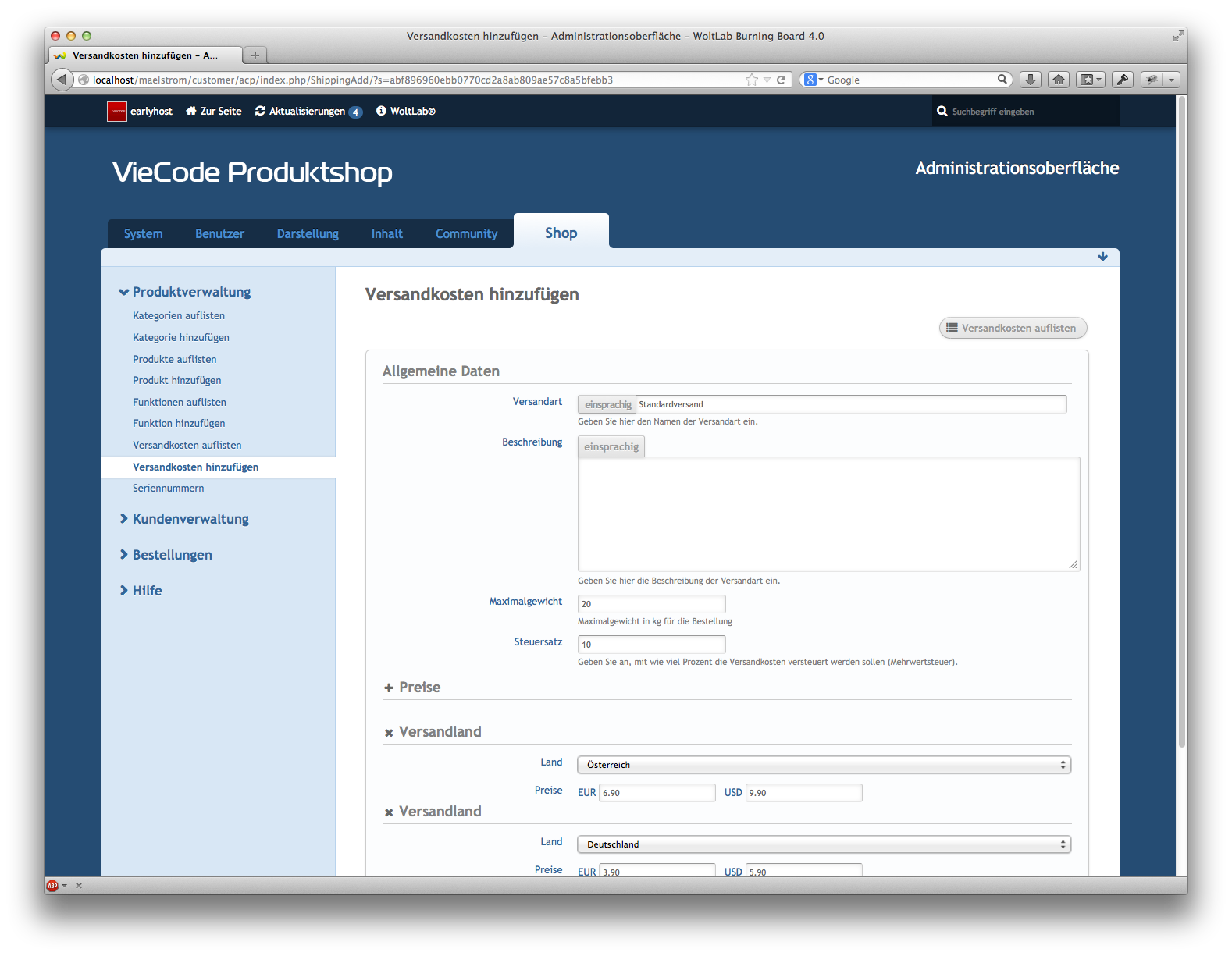This screenshot has width=1232, height=956.
Task: Expand the Kundenverwaltung sidebar section
Action: 190,519
